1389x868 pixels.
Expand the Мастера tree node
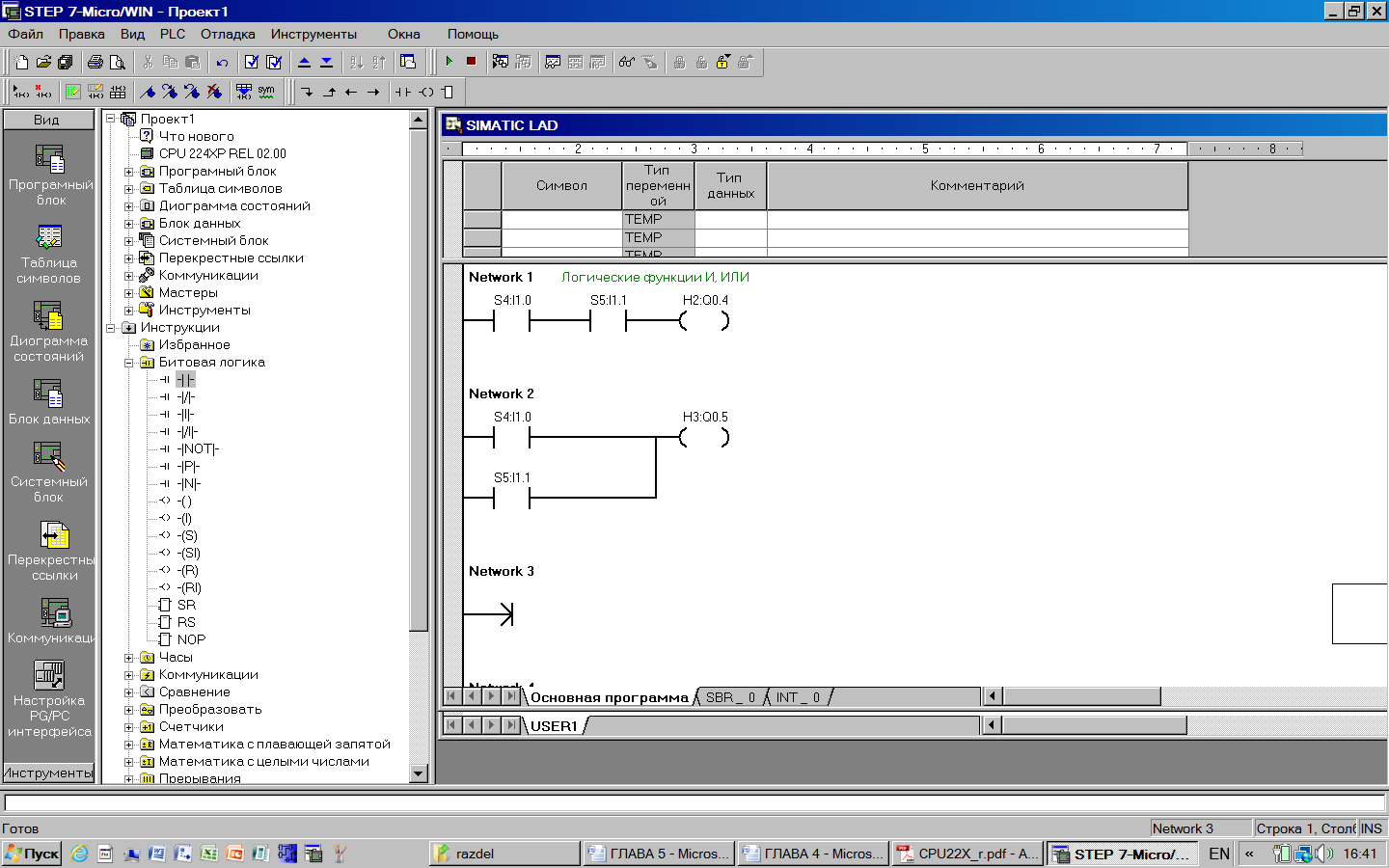coord(128,293)
